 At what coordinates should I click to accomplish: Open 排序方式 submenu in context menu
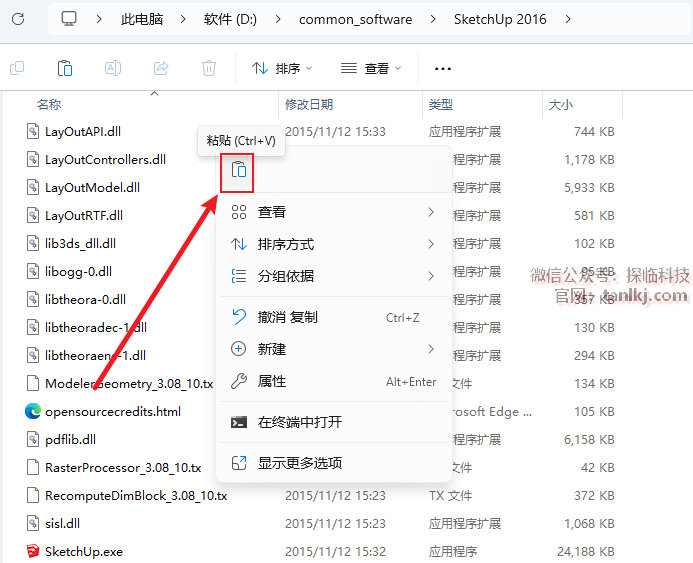(334, 244)
